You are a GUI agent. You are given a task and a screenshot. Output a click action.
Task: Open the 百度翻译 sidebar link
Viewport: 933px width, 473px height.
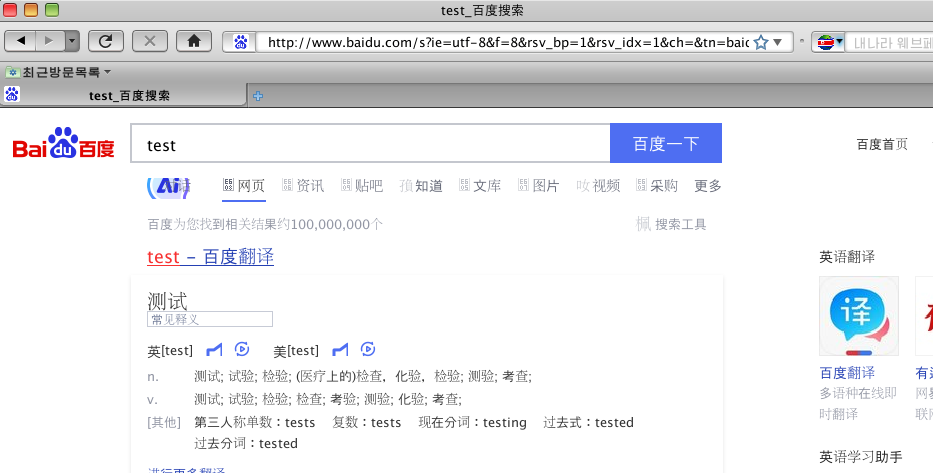tap(847, 373)
